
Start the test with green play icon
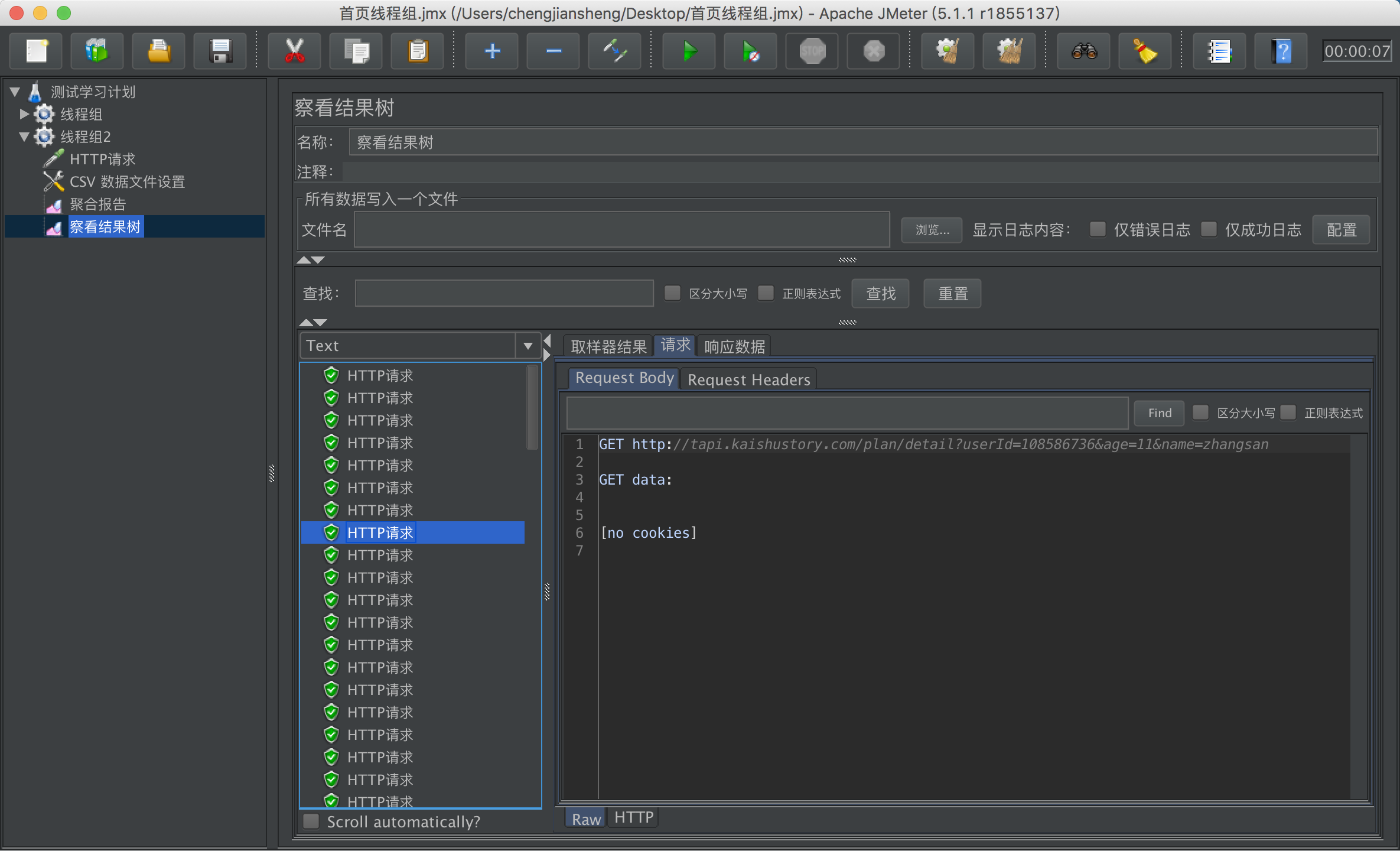pyautogui.click(x=689, y=51)
